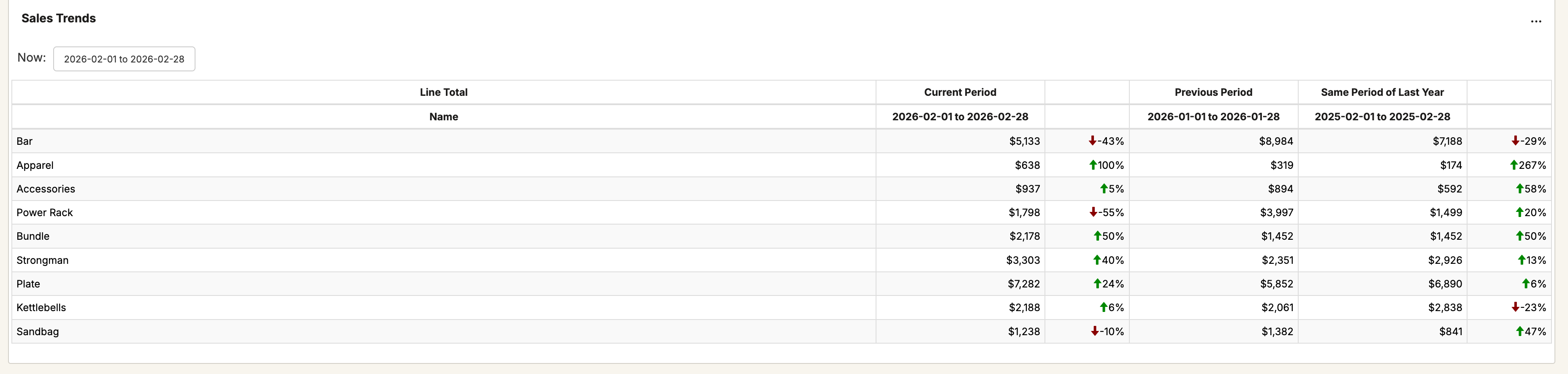Select the Power Rack row name
This screenshot has width=1568, height=374.
coord(44,213)
